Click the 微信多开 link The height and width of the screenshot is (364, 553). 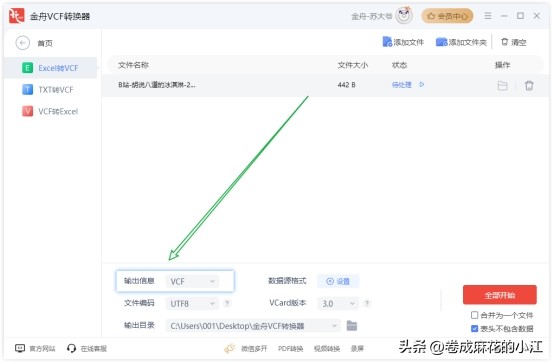(x=254, y=349)
